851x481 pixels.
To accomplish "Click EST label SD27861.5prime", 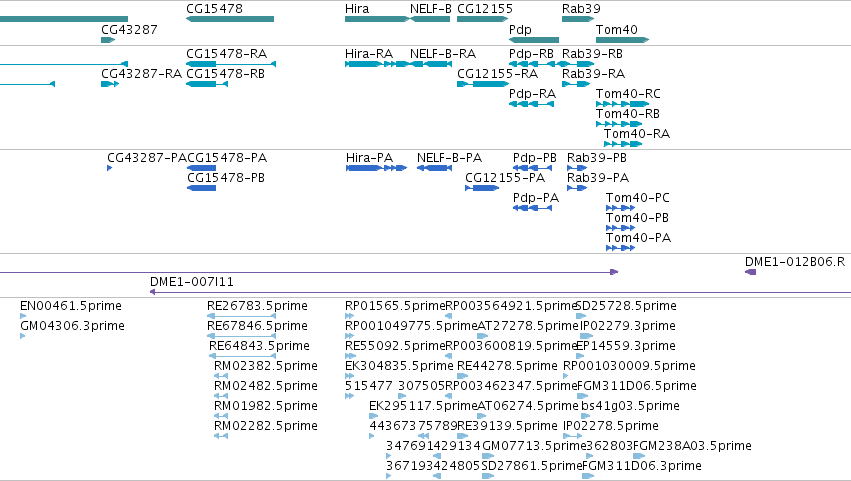I will click(x=532, y=466).
